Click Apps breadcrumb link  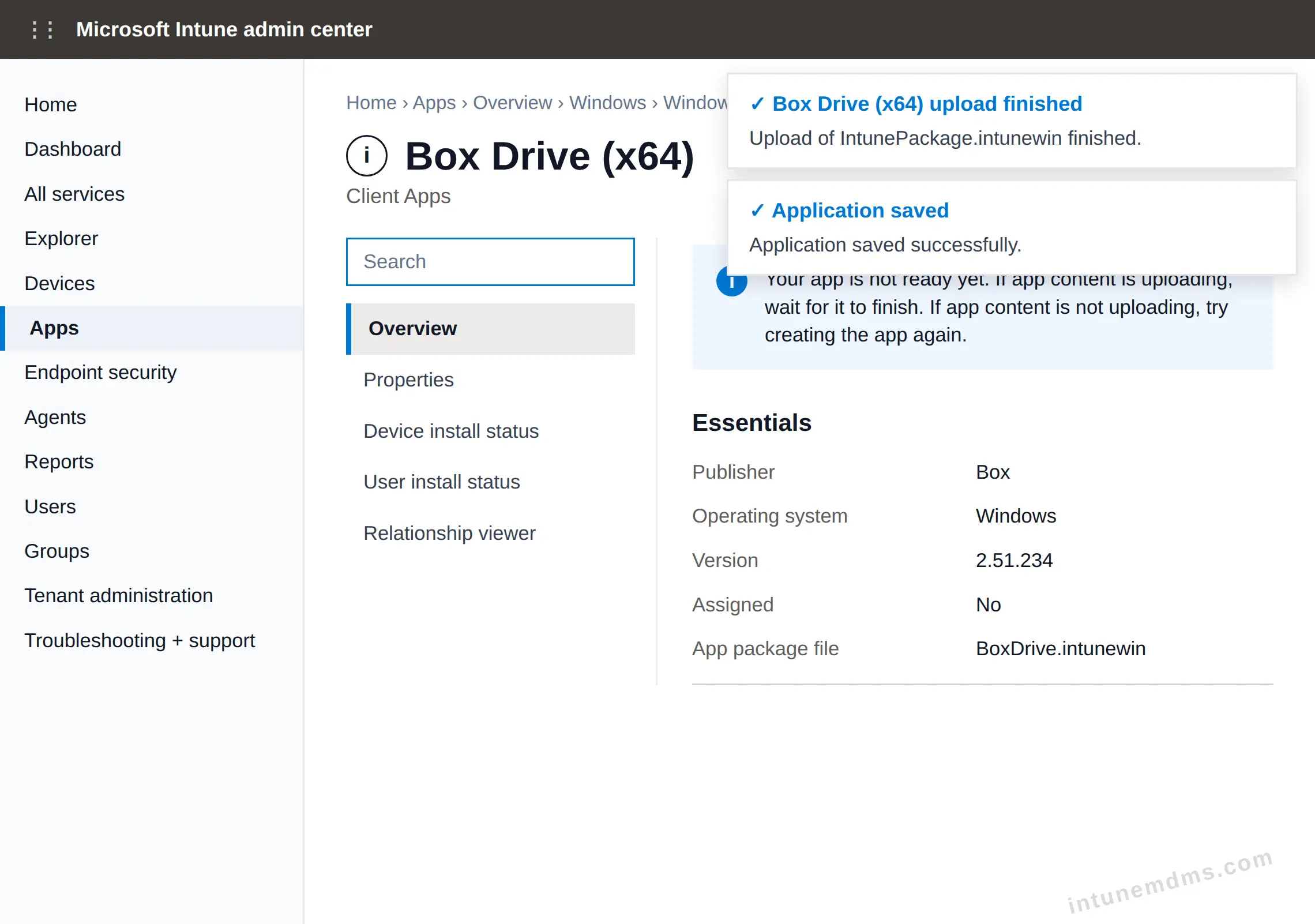(x=434, y=103)
